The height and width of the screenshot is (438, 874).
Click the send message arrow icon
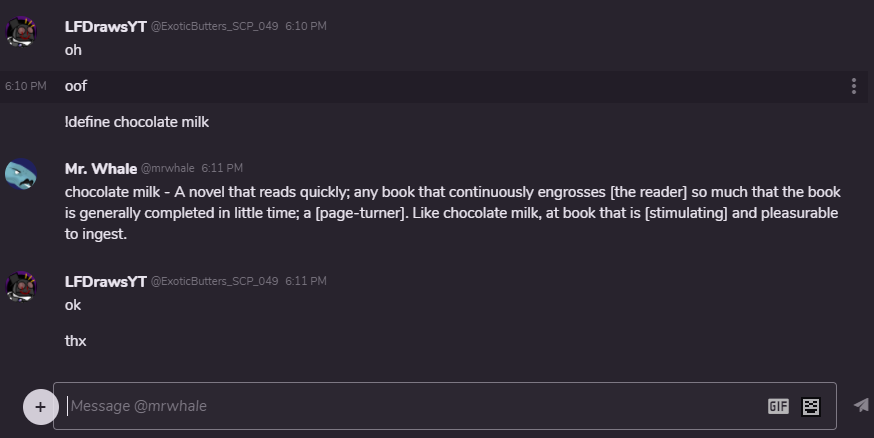point(860,405)
